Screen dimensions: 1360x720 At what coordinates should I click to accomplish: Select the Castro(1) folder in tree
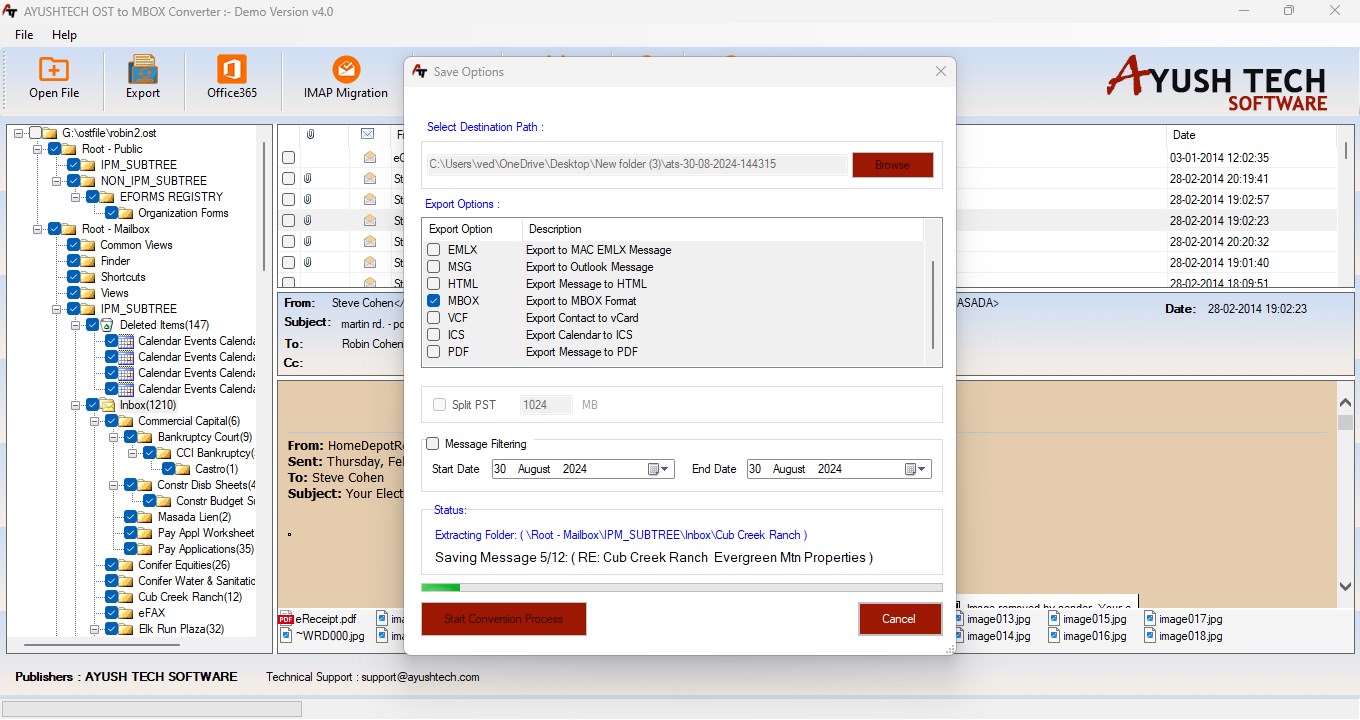click(217, 469)
